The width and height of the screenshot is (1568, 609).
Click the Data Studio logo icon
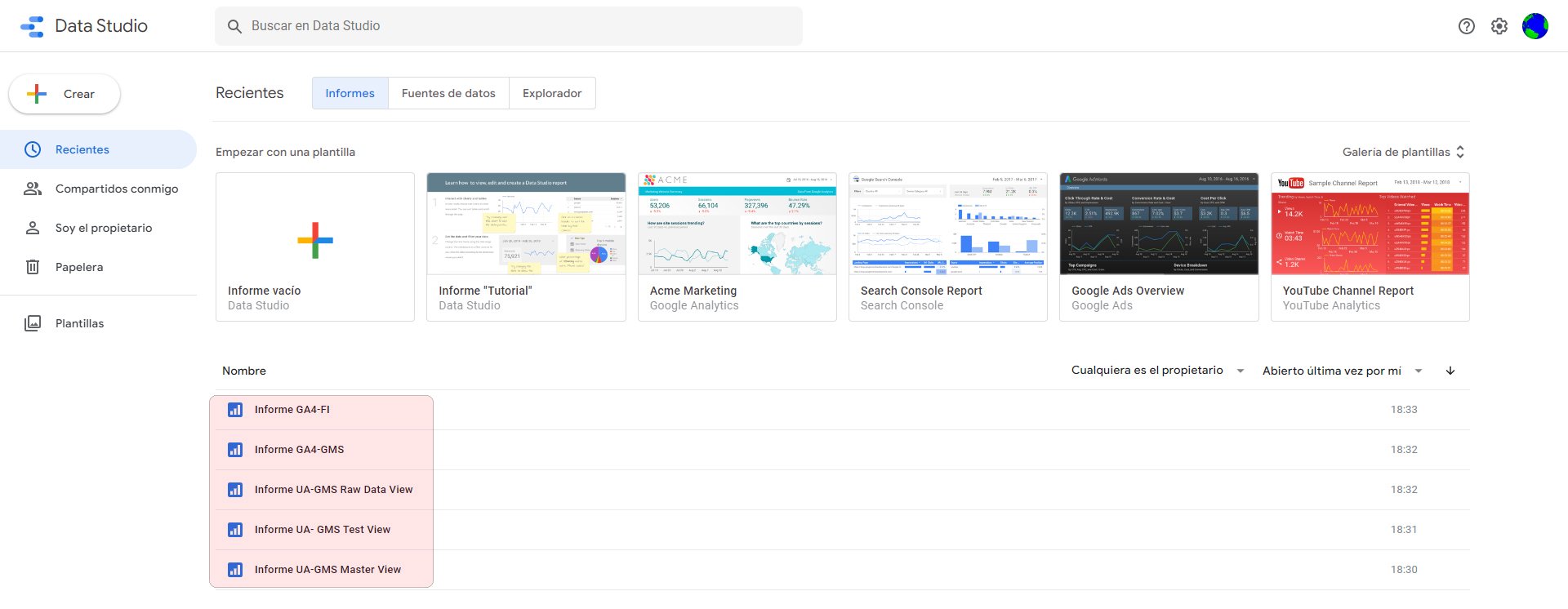[32, 26]
